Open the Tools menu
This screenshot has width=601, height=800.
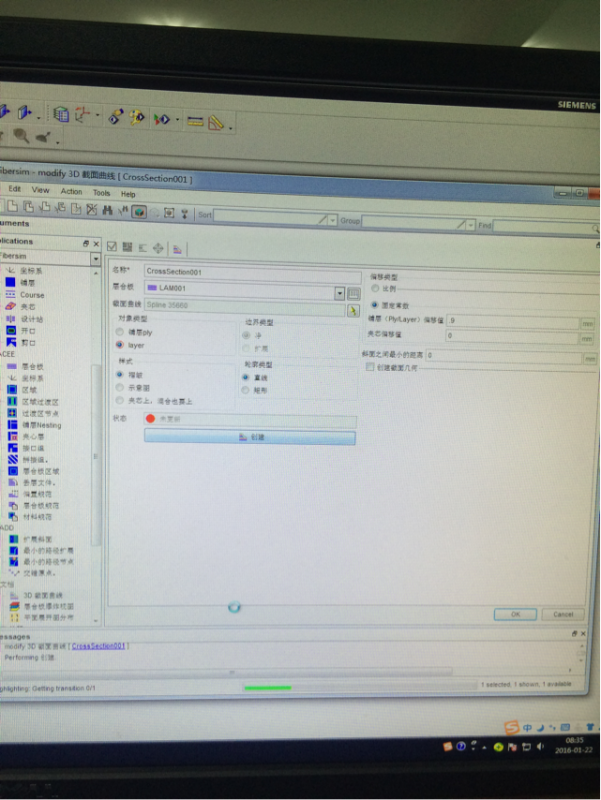(101, 193)
